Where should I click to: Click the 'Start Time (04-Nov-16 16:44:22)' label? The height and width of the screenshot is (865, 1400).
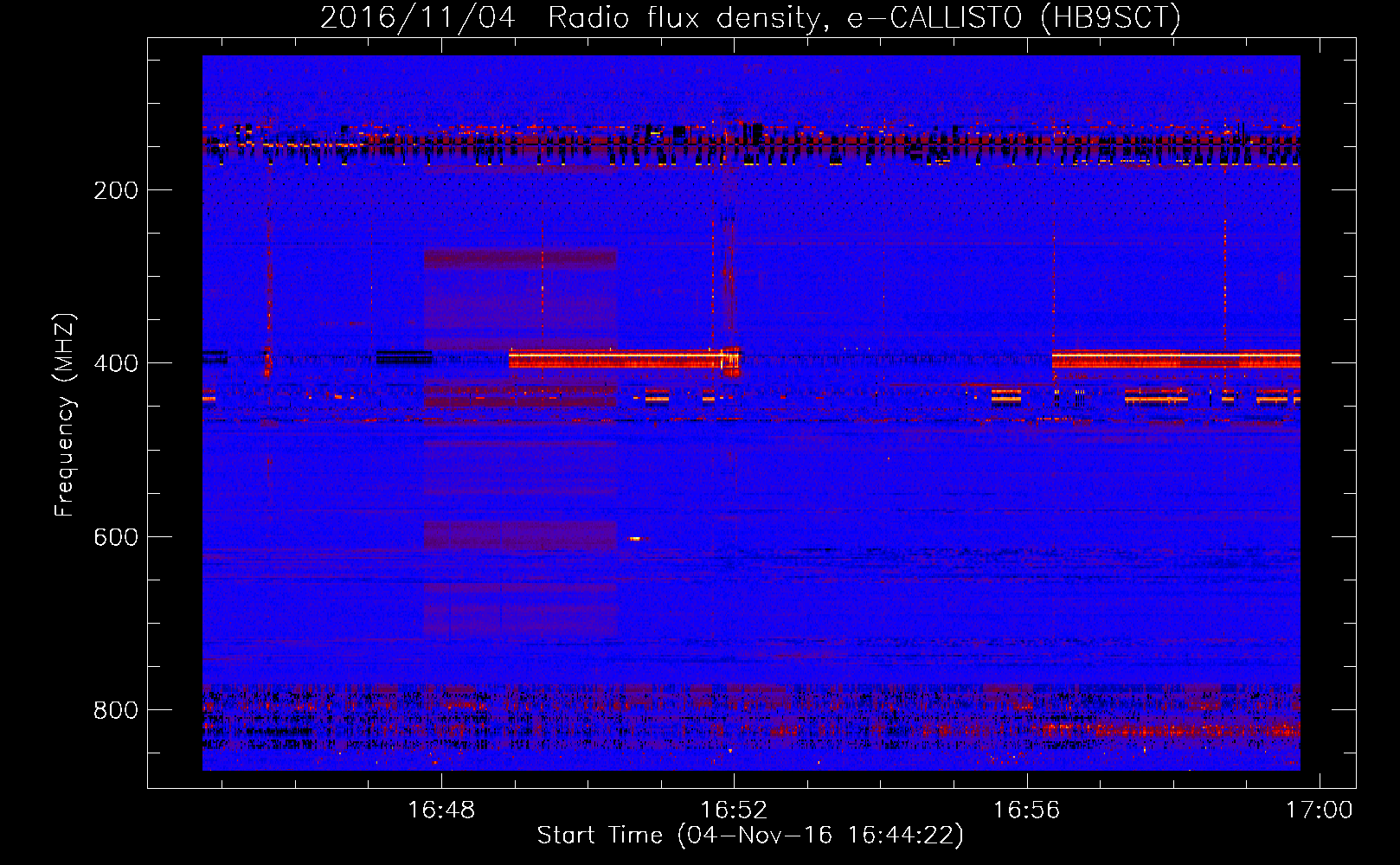(750, 836)
